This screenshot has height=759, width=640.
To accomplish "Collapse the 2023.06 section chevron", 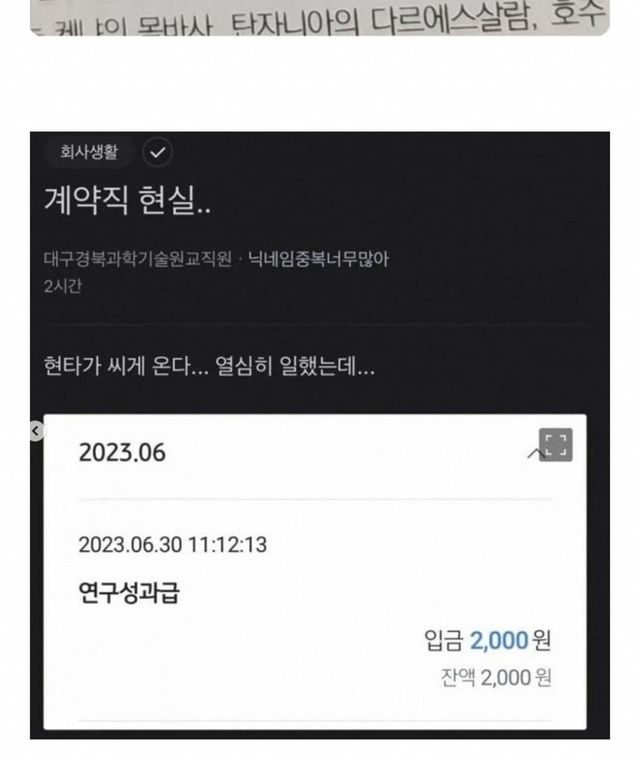I will pyautogui.click(x=533, y=454).
